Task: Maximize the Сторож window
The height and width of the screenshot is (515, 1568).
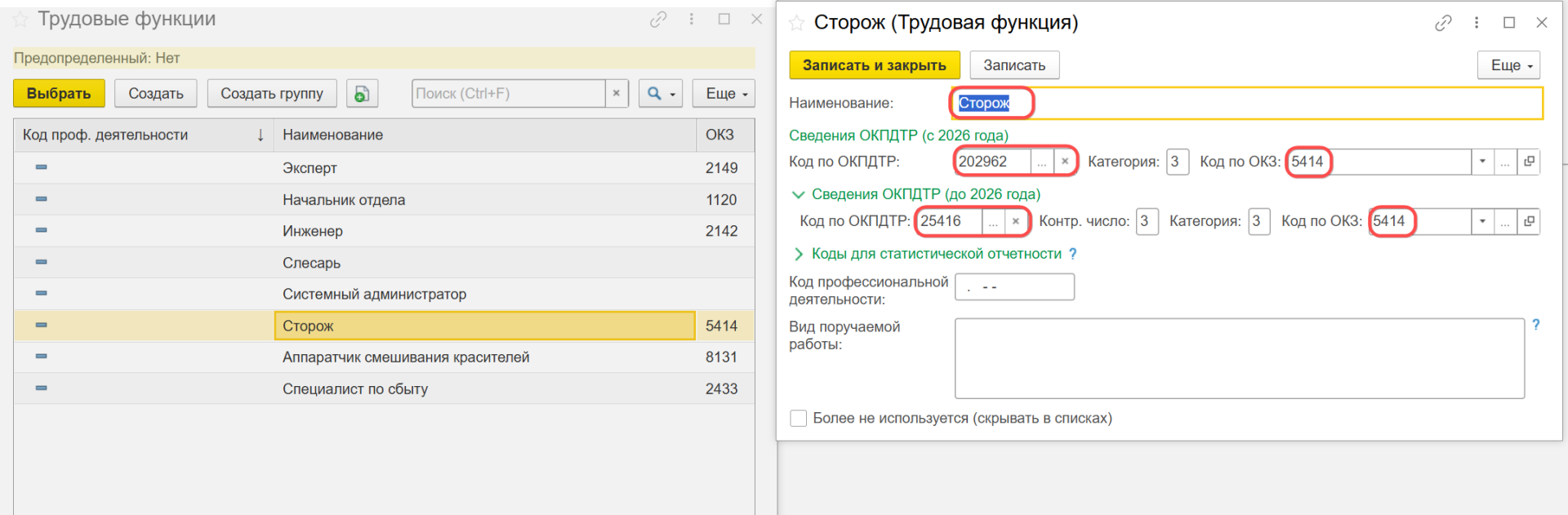Action: click(x=1509, y=23)
